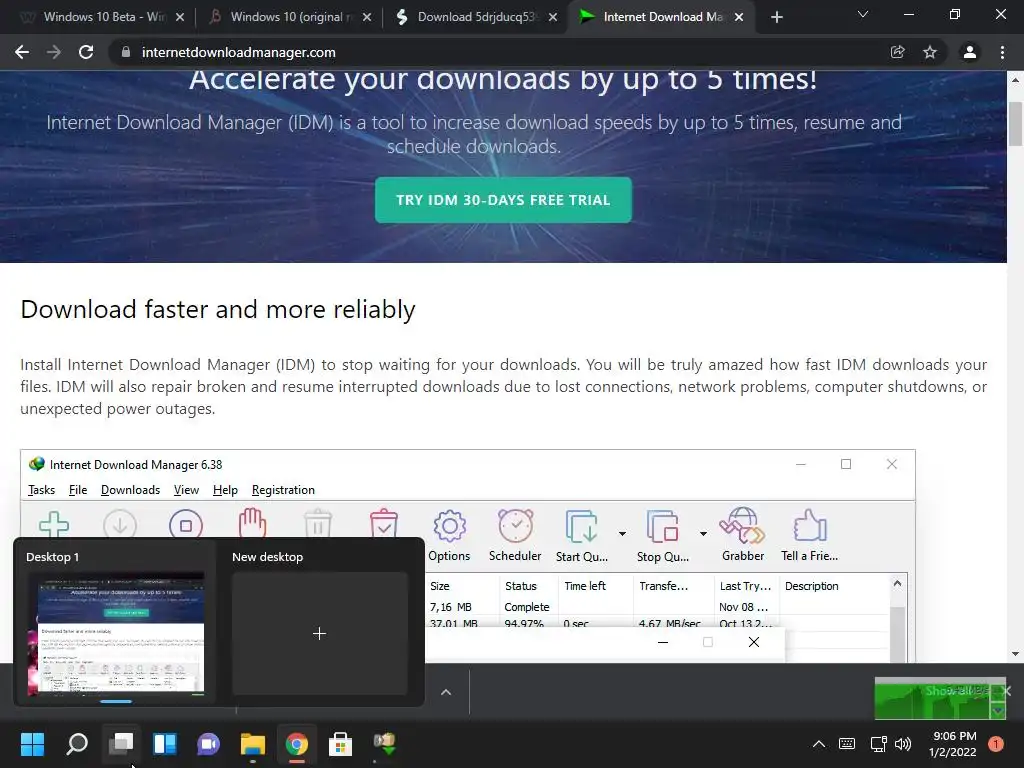Click IDM Tell a Friend thumbs-up icon

(810, 536)
